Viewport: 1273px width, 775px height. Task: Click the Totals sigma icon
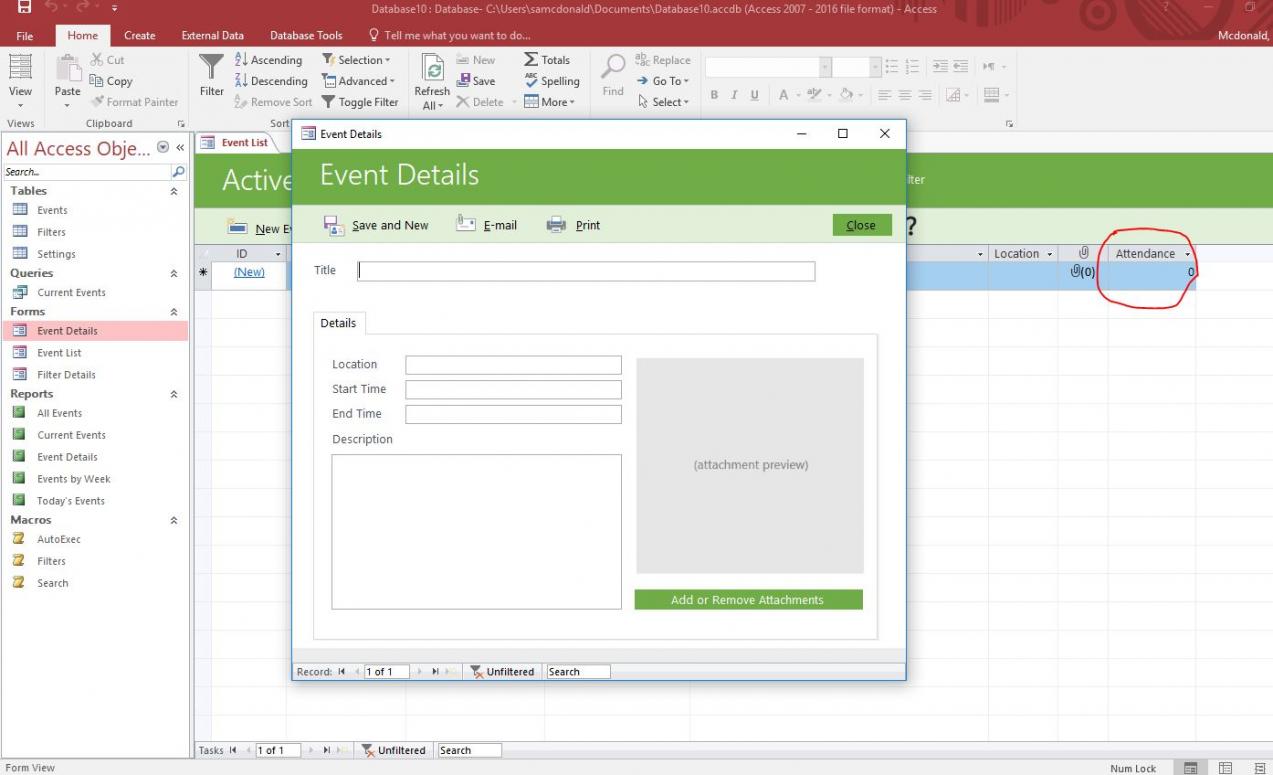click(x=531, y=60)
